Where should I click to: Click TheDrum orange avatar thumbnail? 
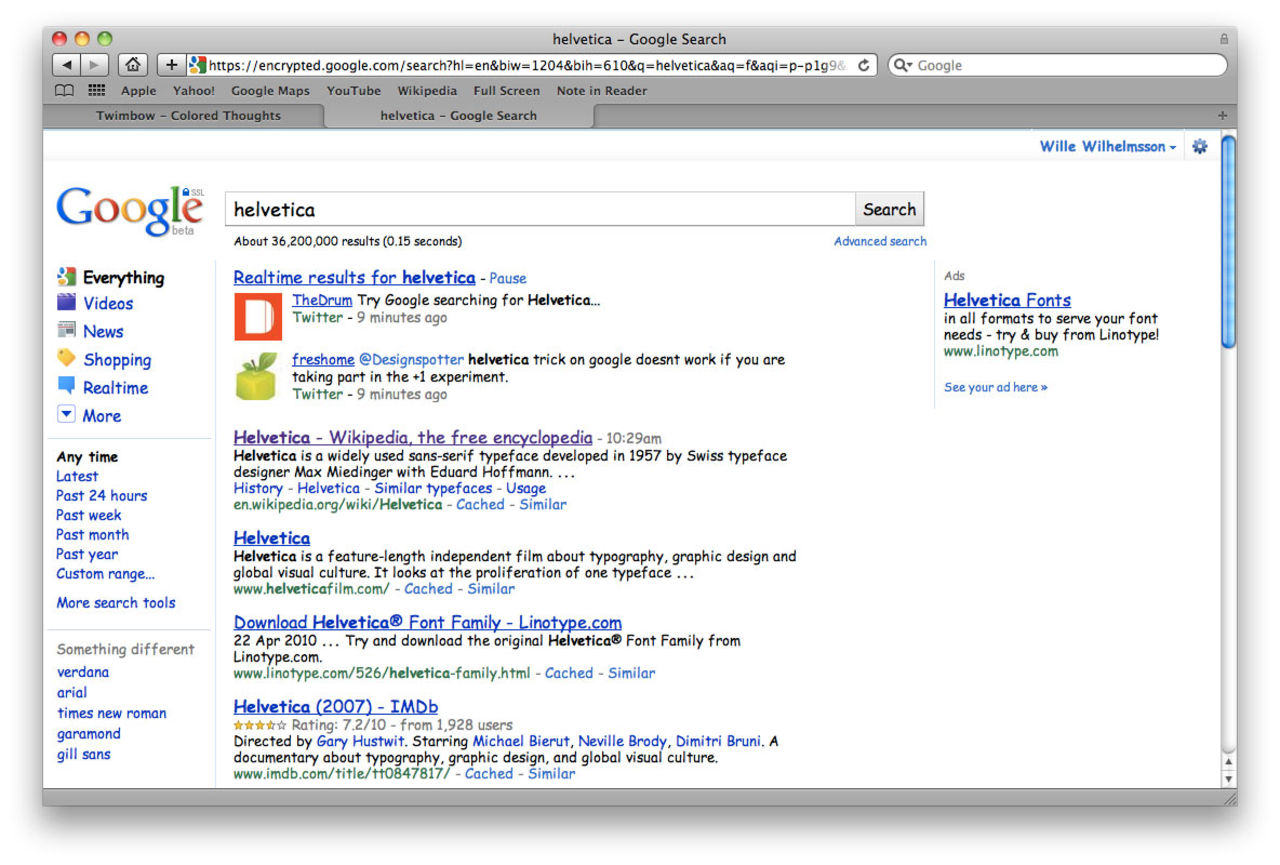click(x=258, y=317)
